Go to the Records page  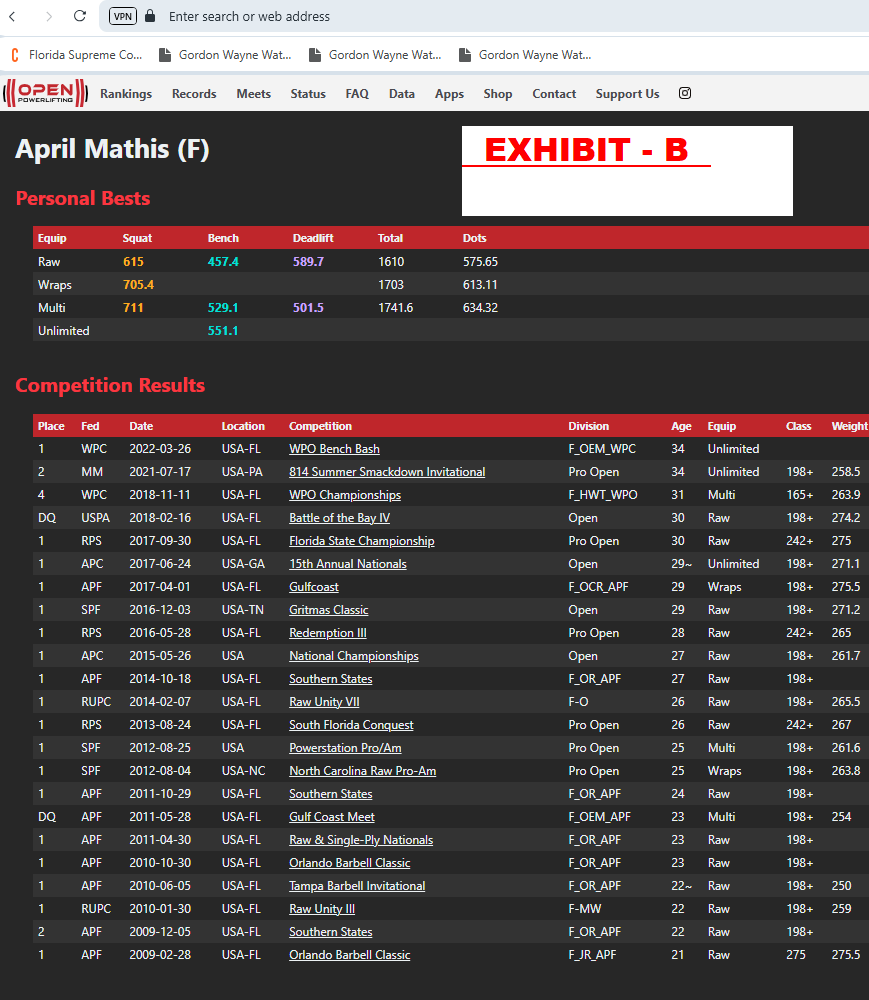click(194, 94)
